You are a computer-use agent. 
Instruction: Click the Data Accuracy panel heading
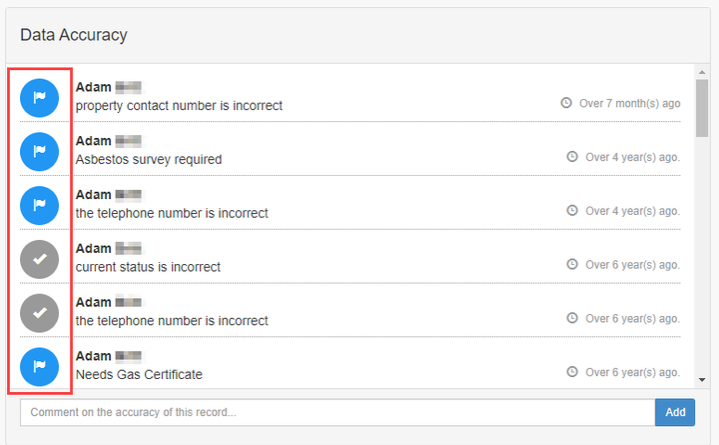coord(74,35)
